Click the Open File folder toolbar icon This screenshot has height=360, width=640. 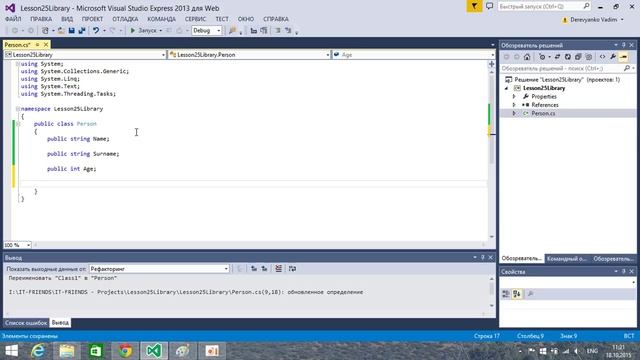click(x=61, y=31)
